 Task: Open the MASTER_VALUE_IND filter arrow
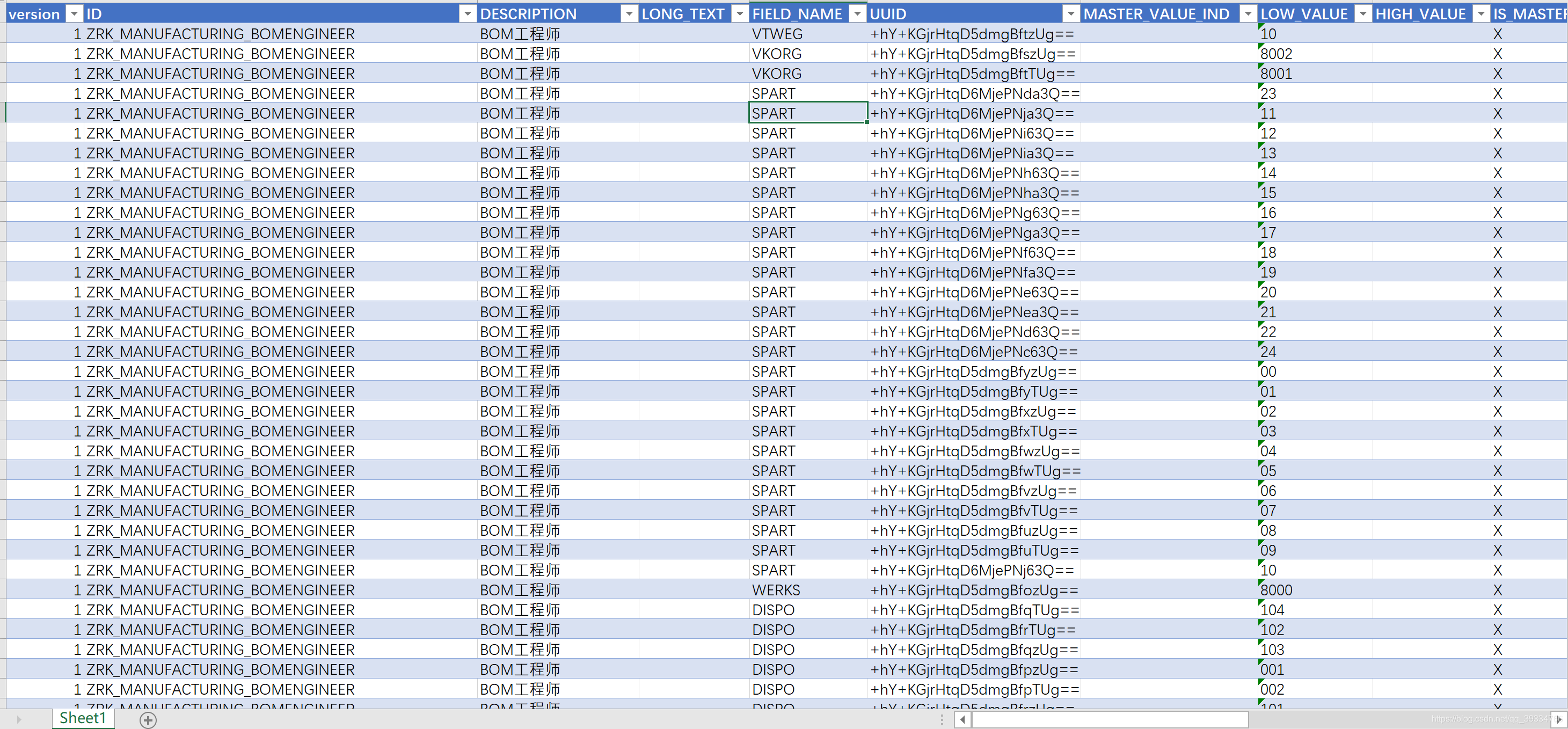[1248, 14]
